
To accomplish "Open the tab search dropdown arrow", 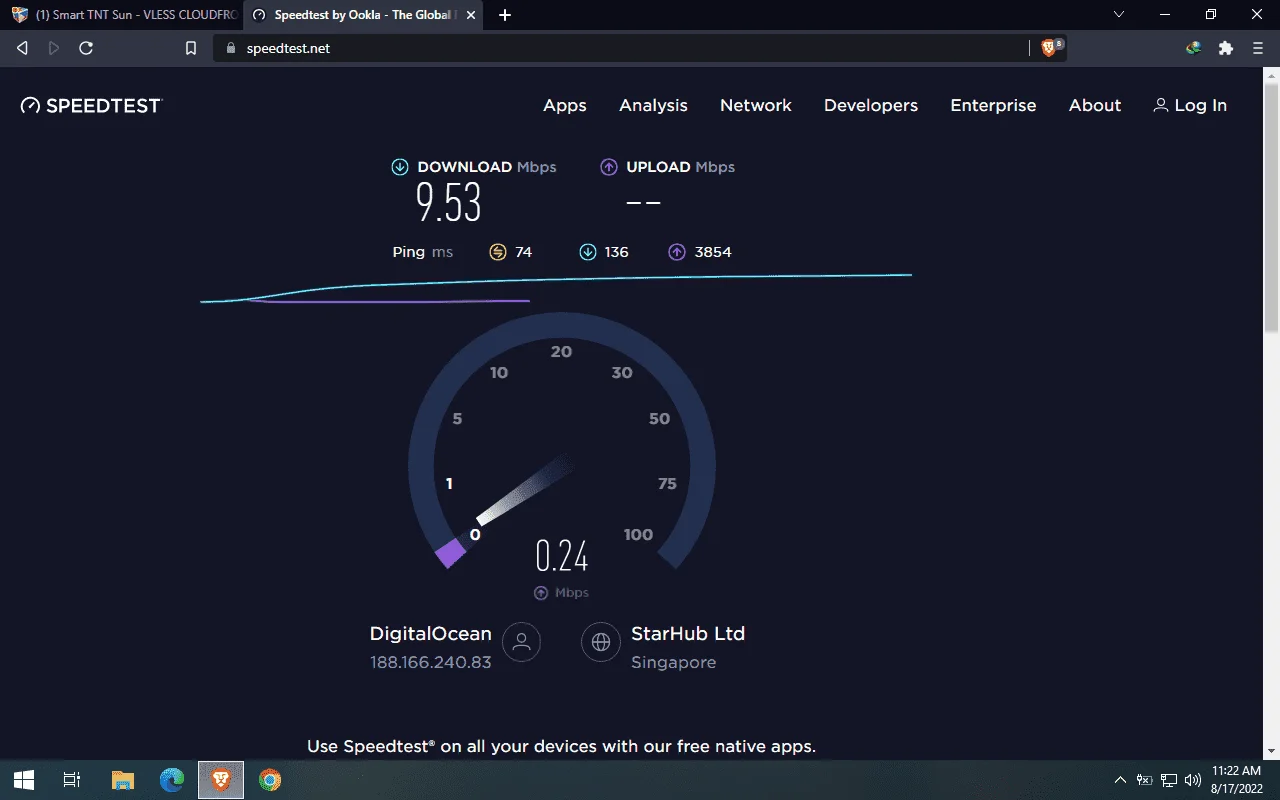I will click(1118, 15).
